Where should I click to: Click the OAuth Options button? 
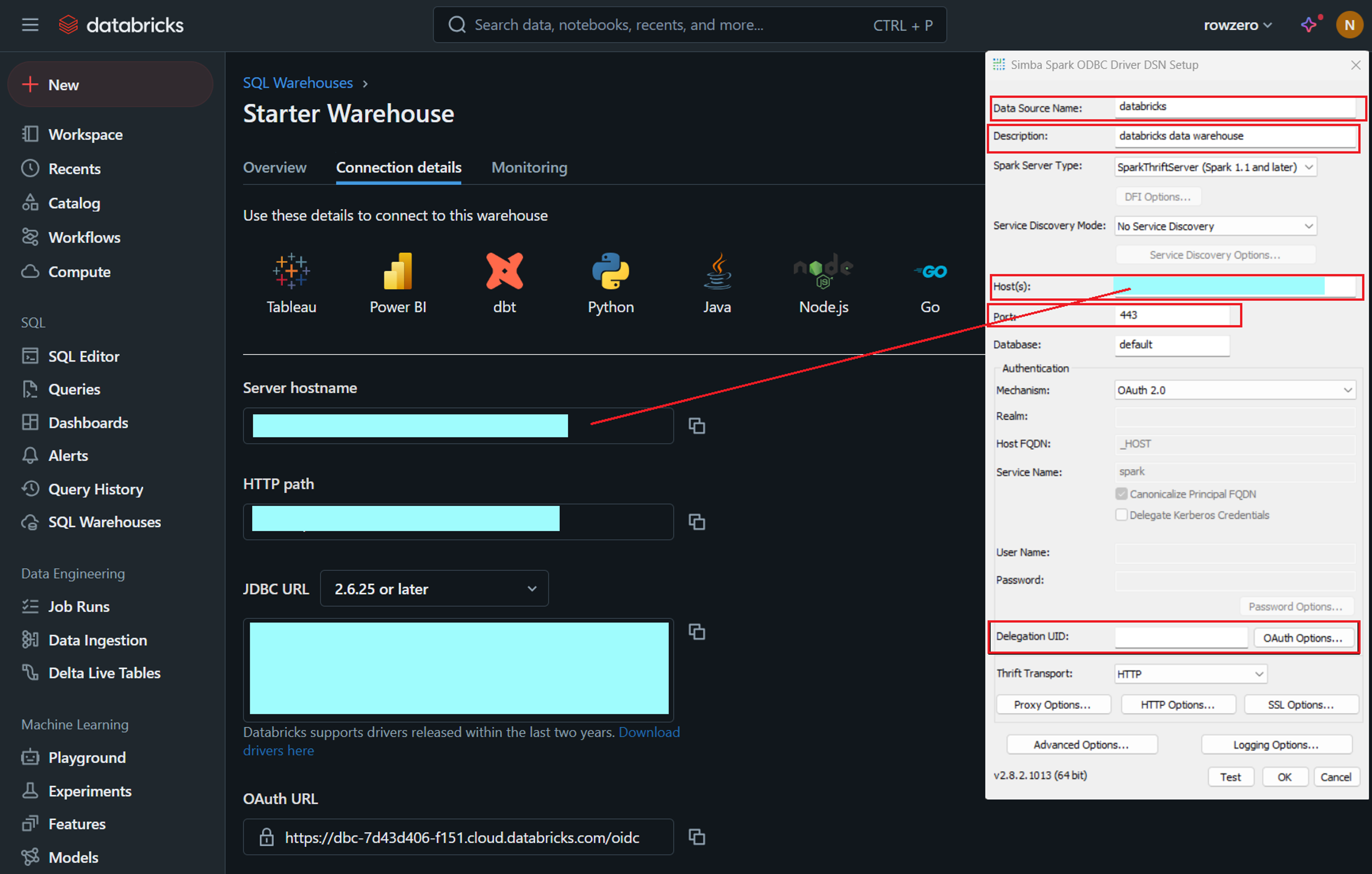[x=1302, y=638]
